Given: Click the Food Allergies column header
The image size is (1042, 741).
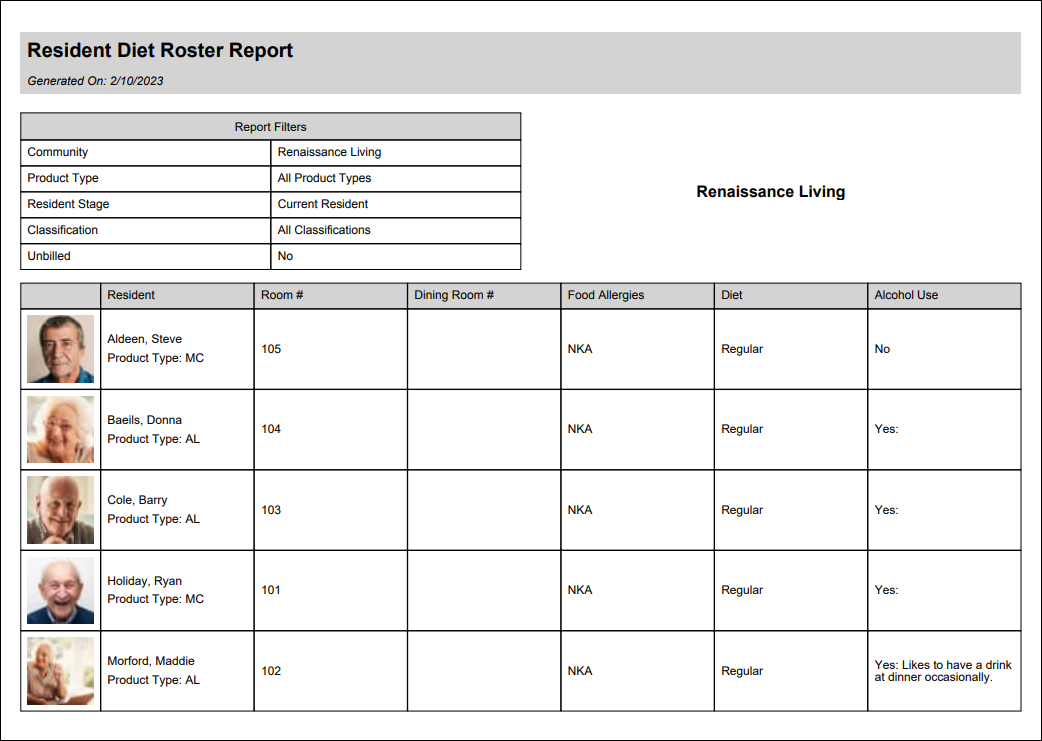Looking at the screenshot, I should [606, 295].
